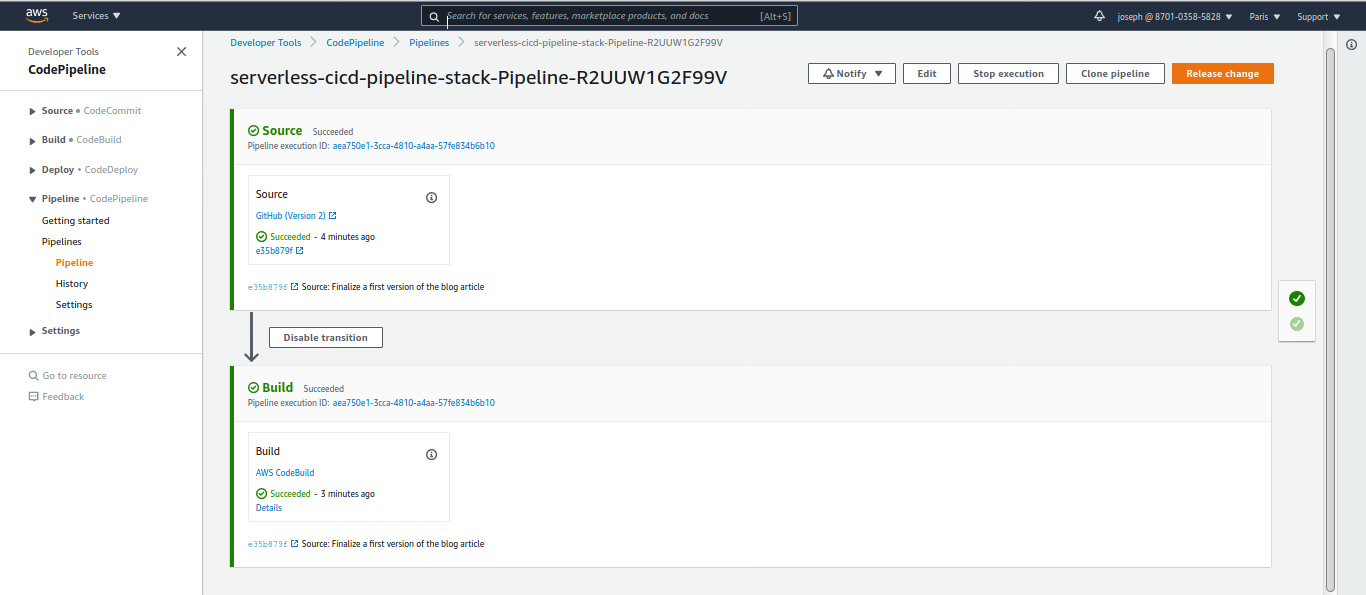Open the Paris region selector
The height and width of the screenshot is (595, 1366).
pos(1265,17)
